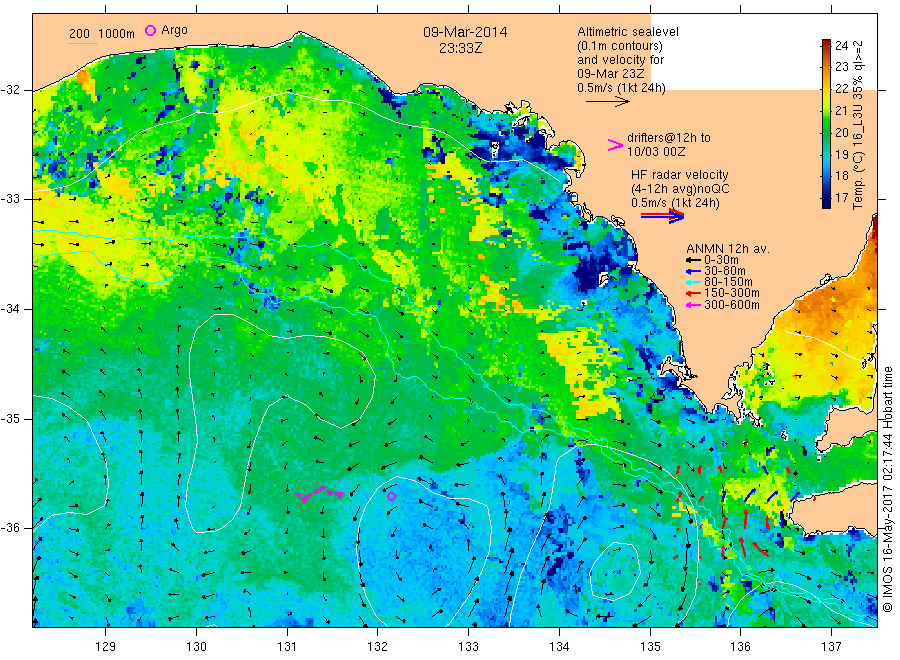Screen dimensions: 900x660
Task: Click the '09-Mar-2014' date label
Action: pyautogui.click(x=465, y=32)
